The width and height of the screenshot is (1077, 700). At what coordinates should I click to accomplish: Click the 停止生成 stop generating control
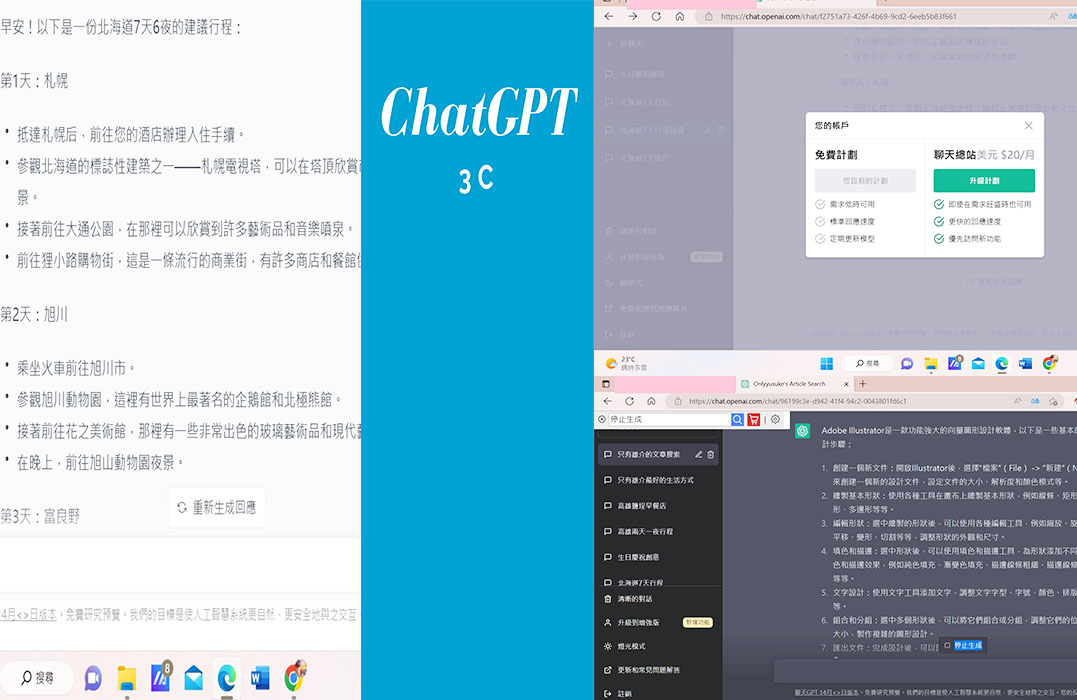tap(964, 645)
